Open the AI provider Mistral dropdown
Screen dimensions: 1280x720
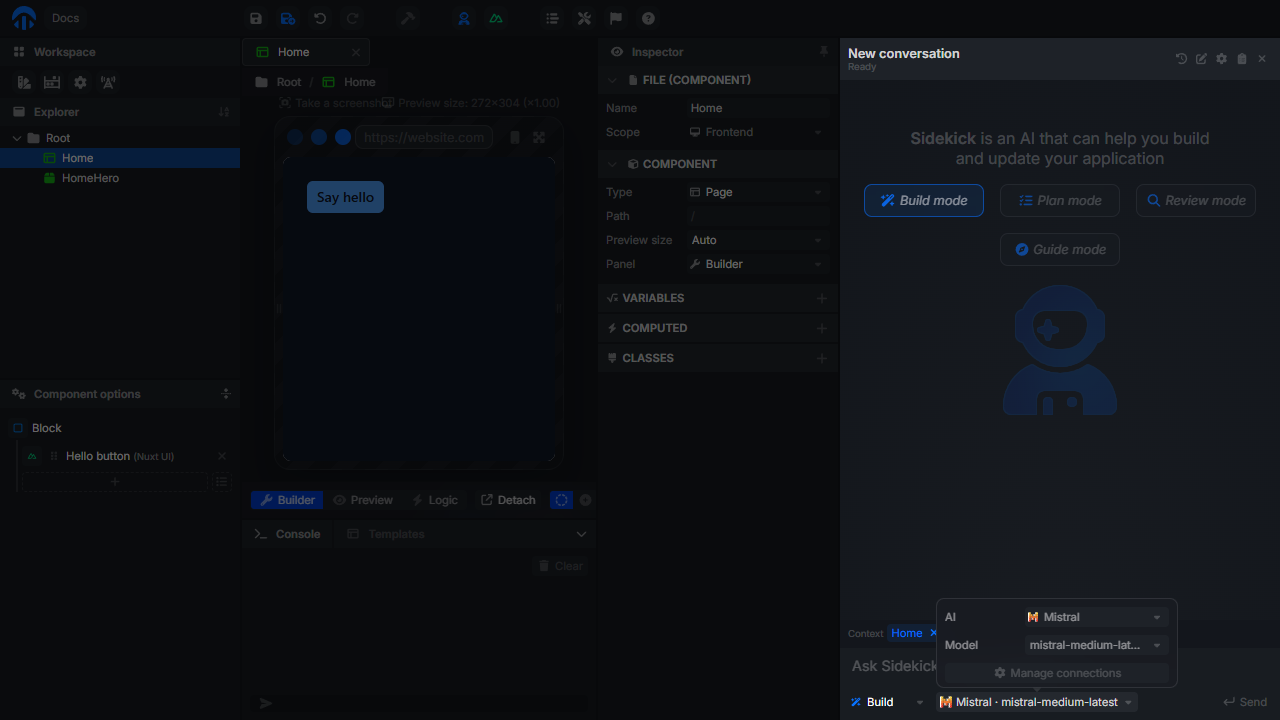[x=1096, y=617]
